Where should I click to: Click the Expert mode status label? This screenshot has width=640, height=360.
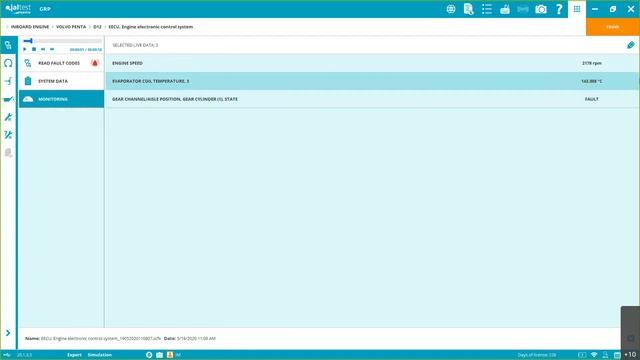(x=74, y=355)
